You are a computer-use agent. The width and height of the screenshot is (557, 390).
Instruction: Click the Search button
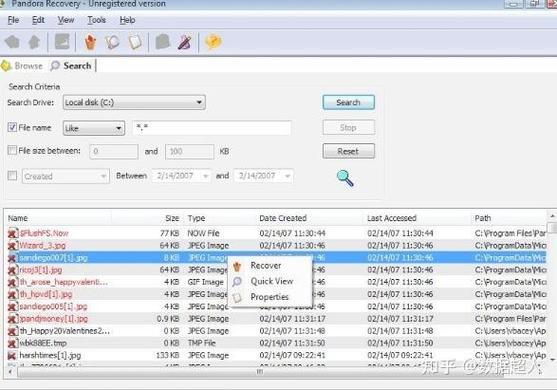click(348, 102)
